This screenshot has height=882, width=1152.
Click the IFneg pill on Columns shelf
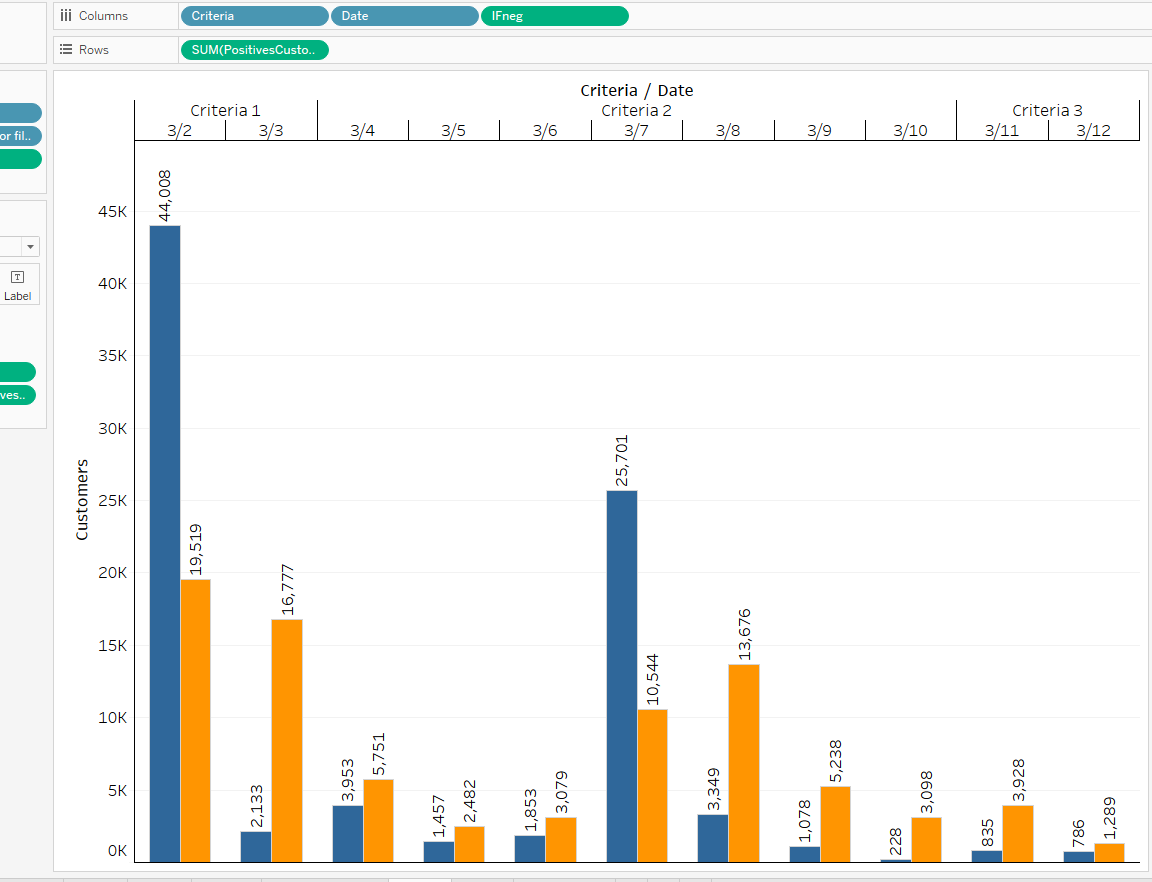(554, 16)
